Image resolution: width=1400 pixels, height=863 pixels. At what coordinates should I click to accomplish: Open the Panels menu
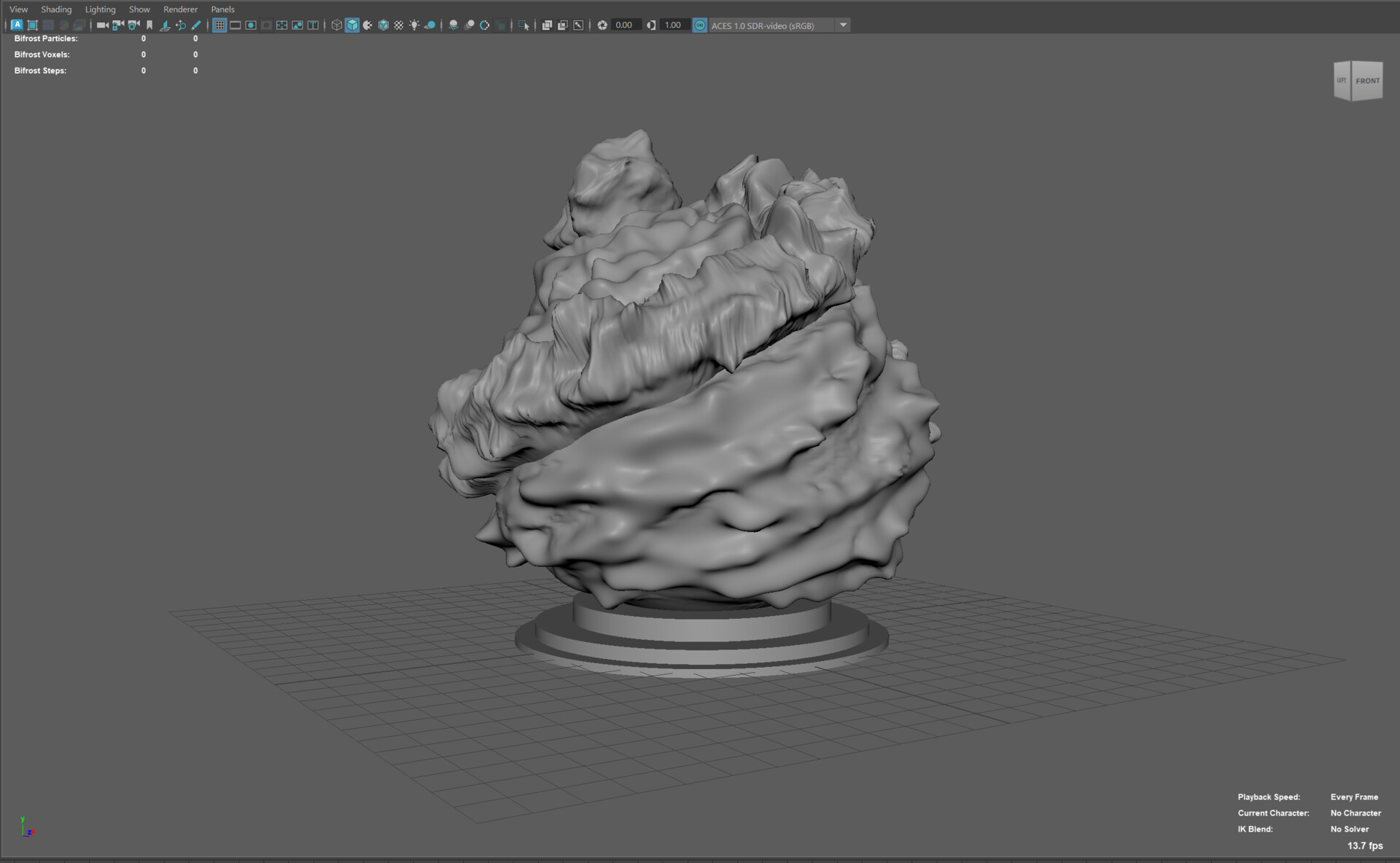coord(222,9)
